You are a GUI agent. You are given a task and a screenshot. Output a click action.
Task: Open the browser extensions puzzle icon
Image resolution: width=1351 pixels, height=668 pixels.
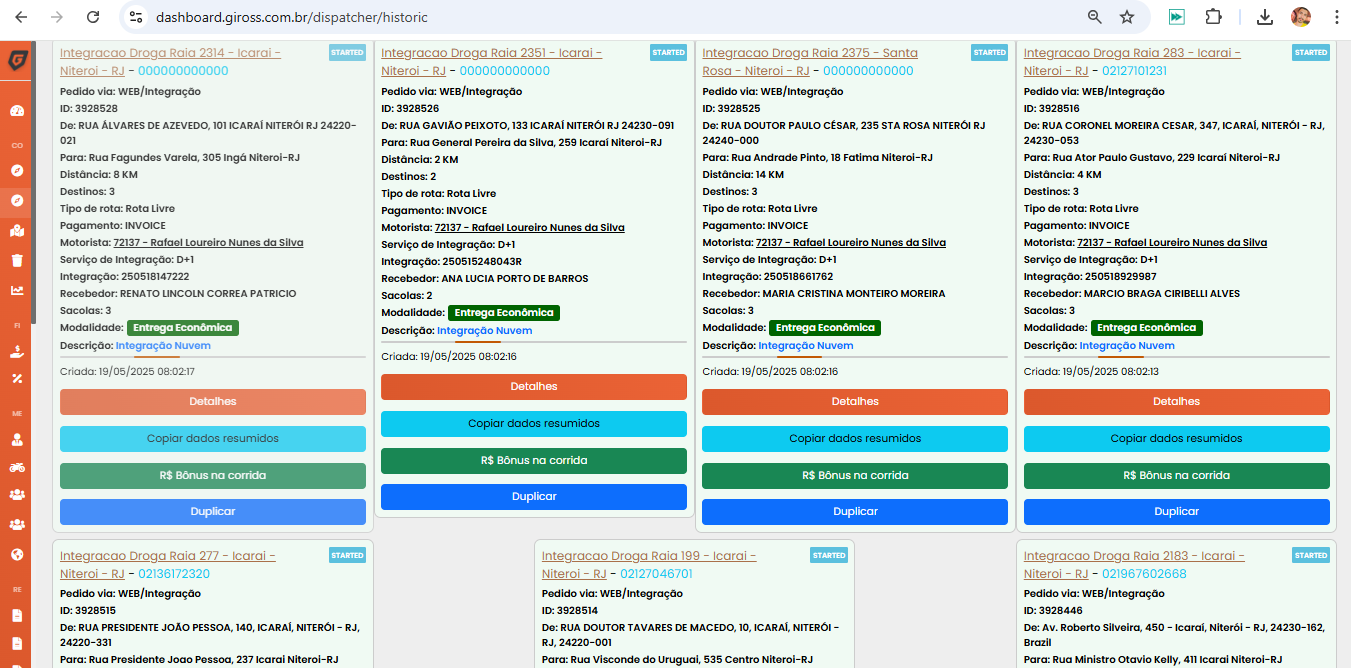click(x=1213, y=17)
